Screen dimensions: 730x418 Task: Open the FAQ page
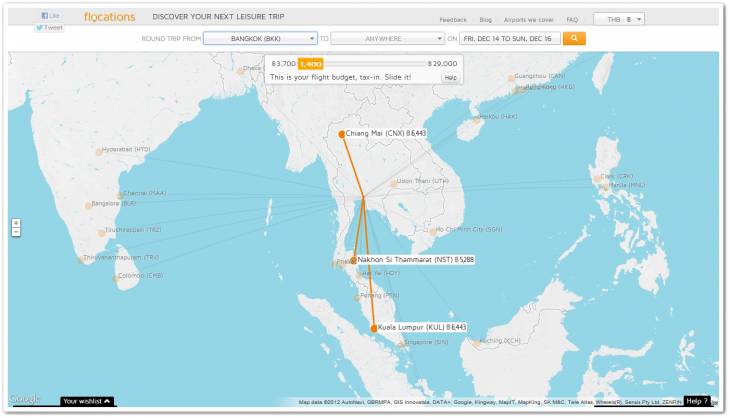(x=572, y=19)
